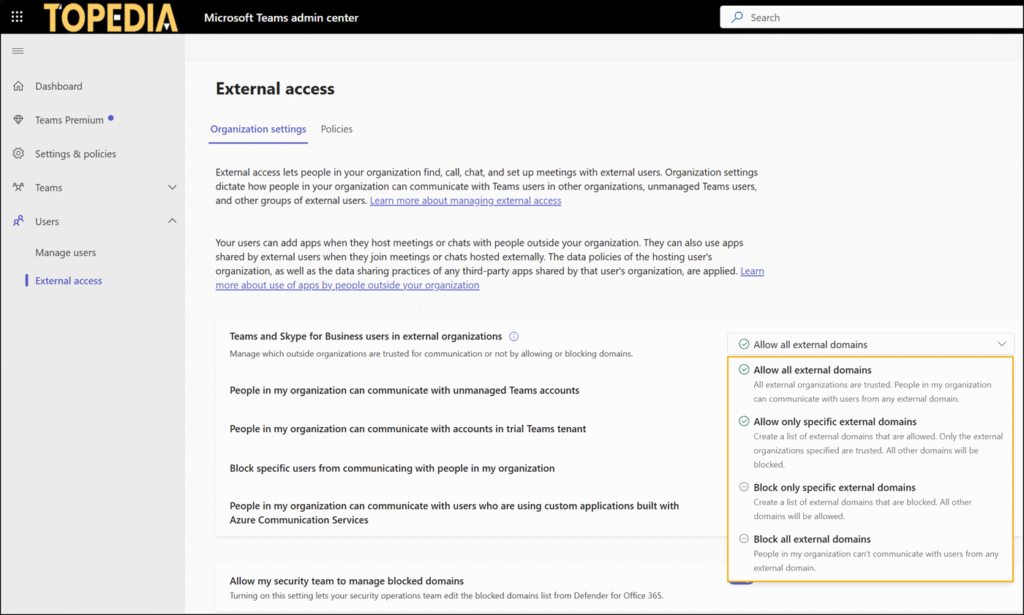Image resolution: width=1024 pixels, height=615 pixels.
Task: Click the Settings & policies gear icon
Action: tap(18, 154)
